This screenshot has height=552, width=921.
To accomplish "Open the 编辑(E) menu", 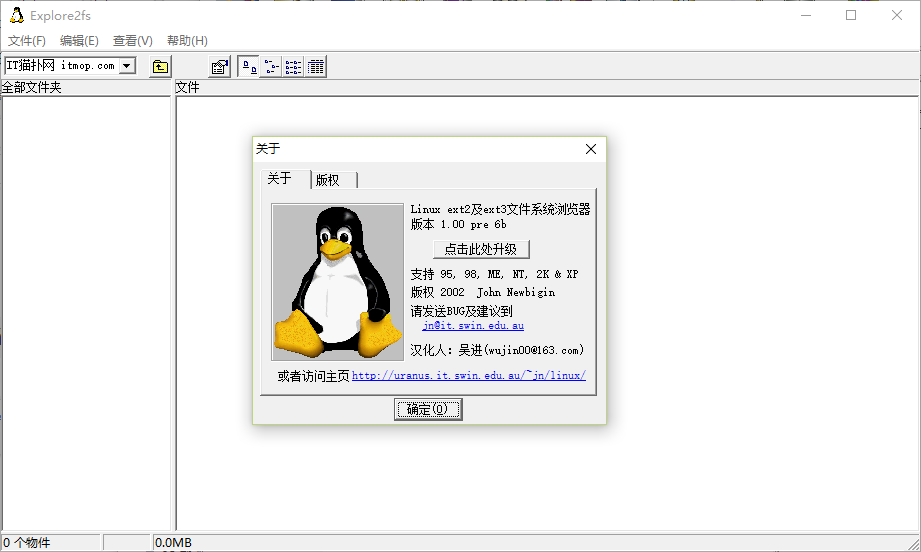I will (79, 41).
